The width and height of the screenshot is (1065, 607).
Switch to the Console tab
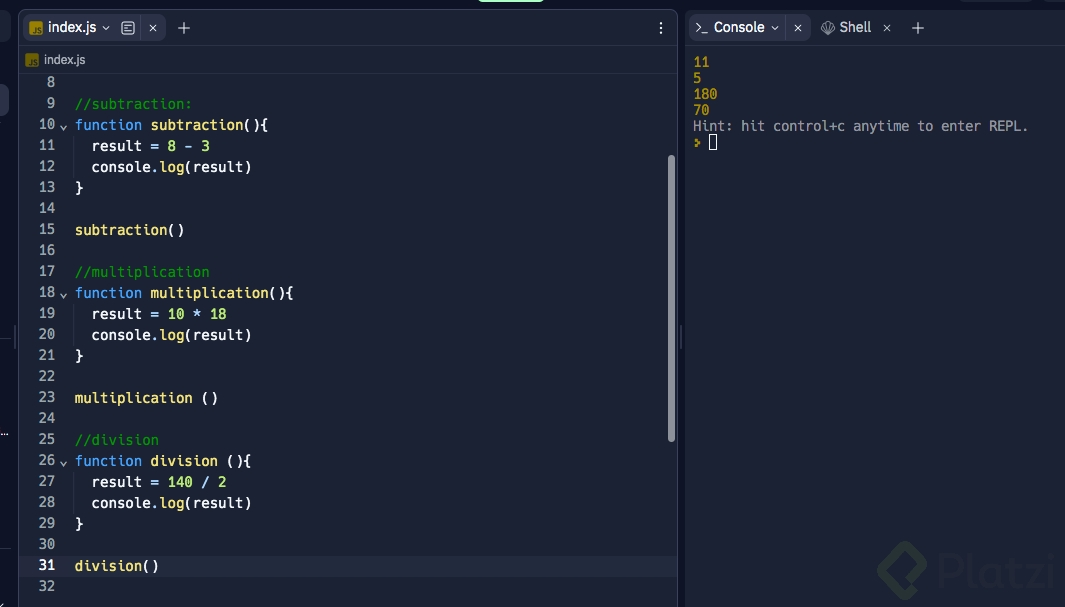coord(738,27)
